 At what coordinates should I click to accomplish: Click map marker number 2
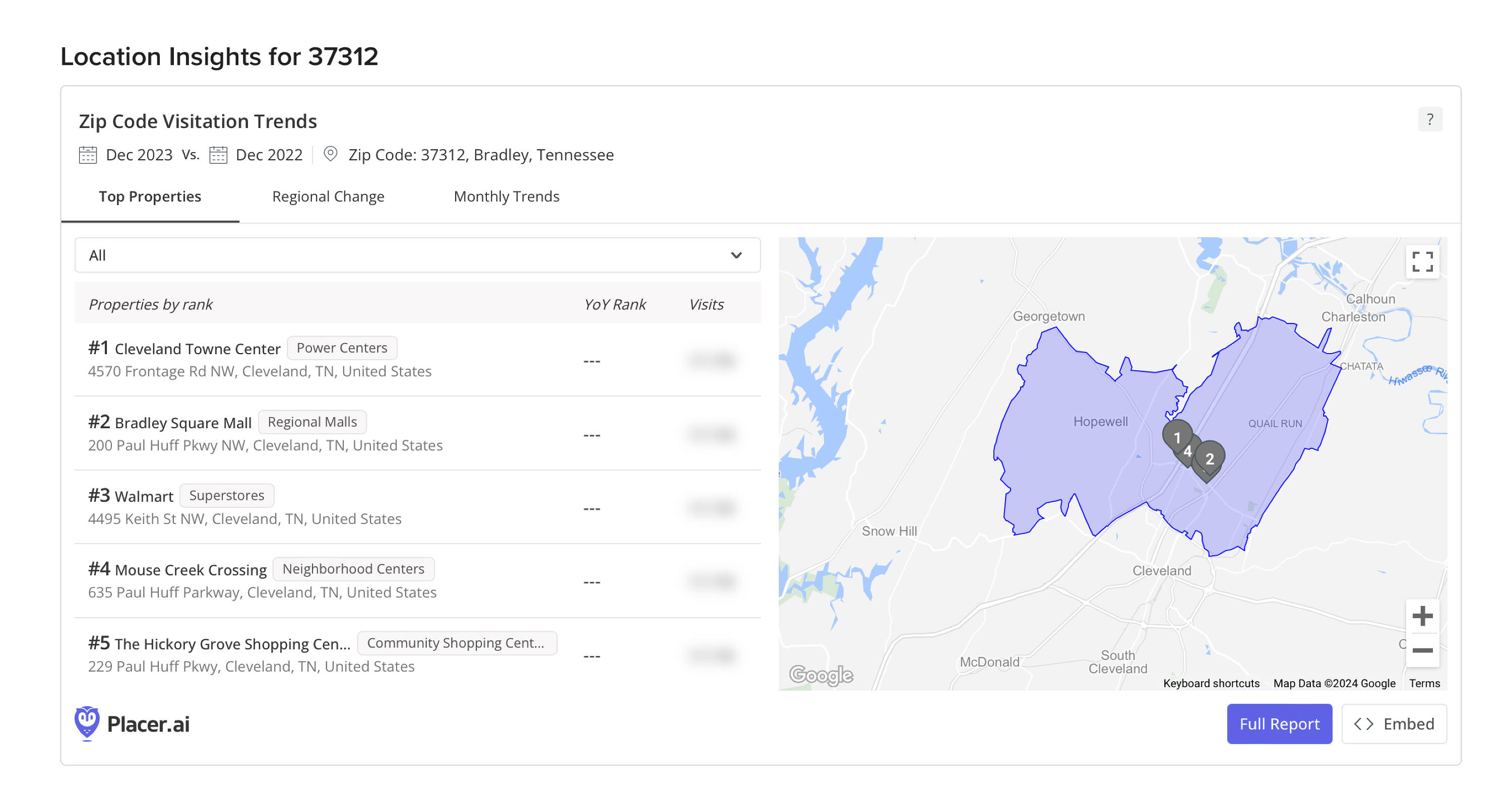point(1210,458)
